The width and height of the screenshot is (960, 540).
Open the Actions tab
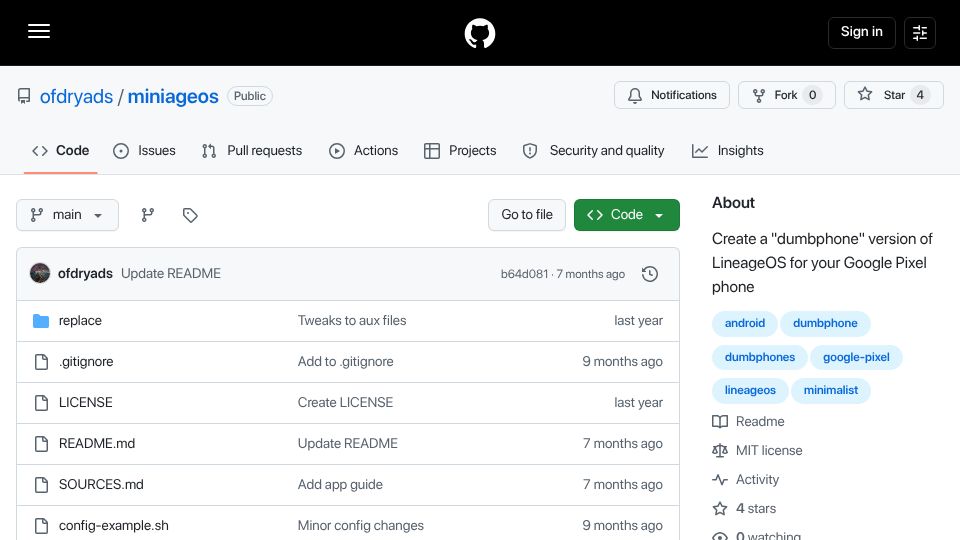[364, 151]
